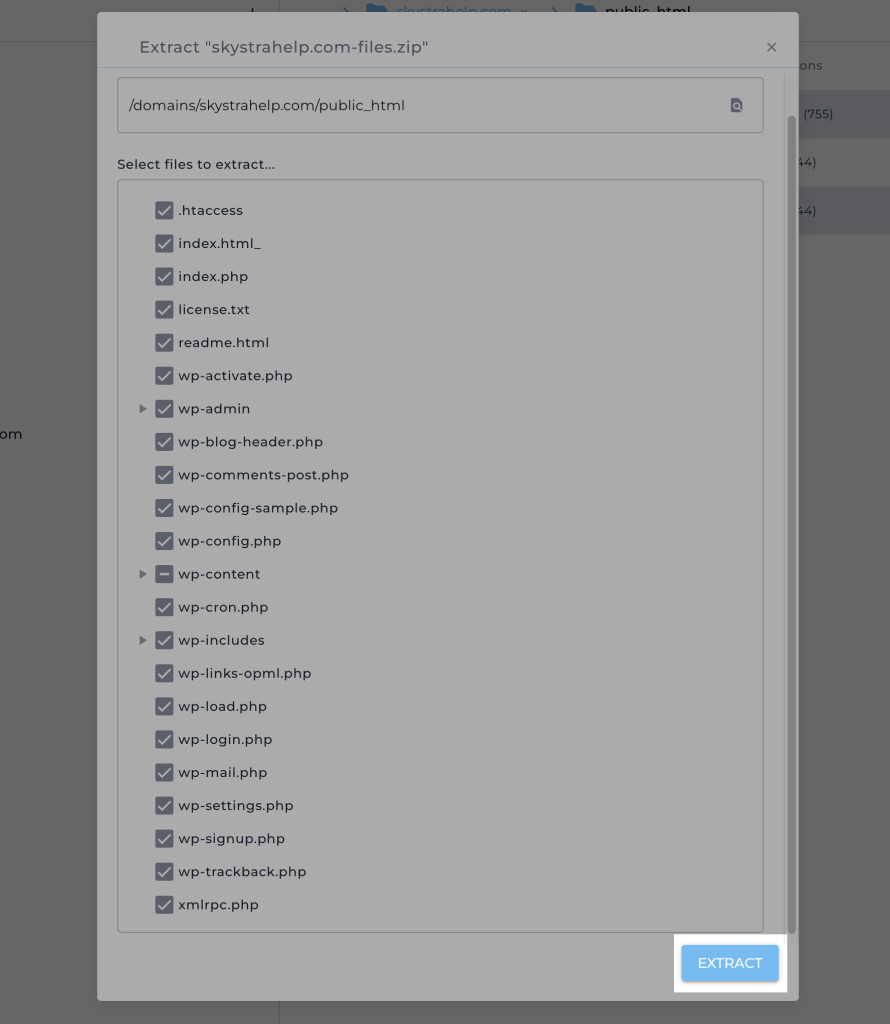Screen dimensions: 890x1024
Task: Click the wp-trackback.php file name
Action: pyautogui.click(x=242, y=872)
